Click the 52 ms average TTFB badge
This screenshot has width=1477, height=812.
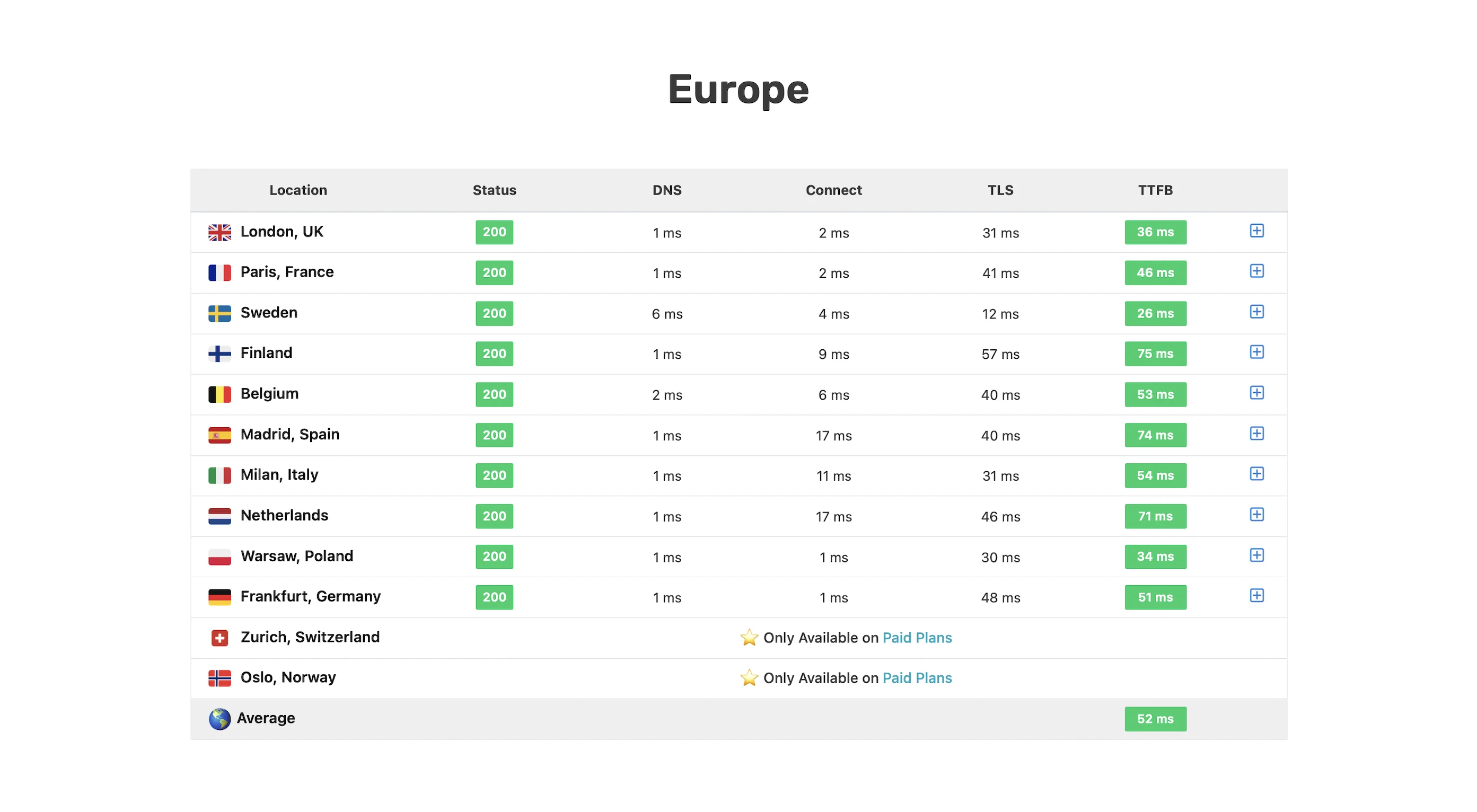(1155, 719)
